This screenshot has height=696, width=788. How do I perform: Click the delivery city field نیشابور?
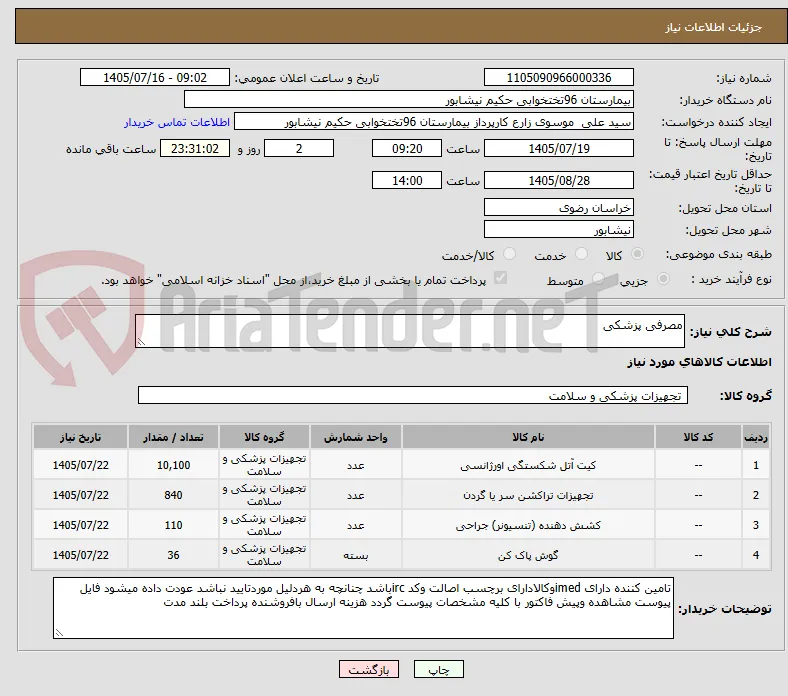(558, 230)
